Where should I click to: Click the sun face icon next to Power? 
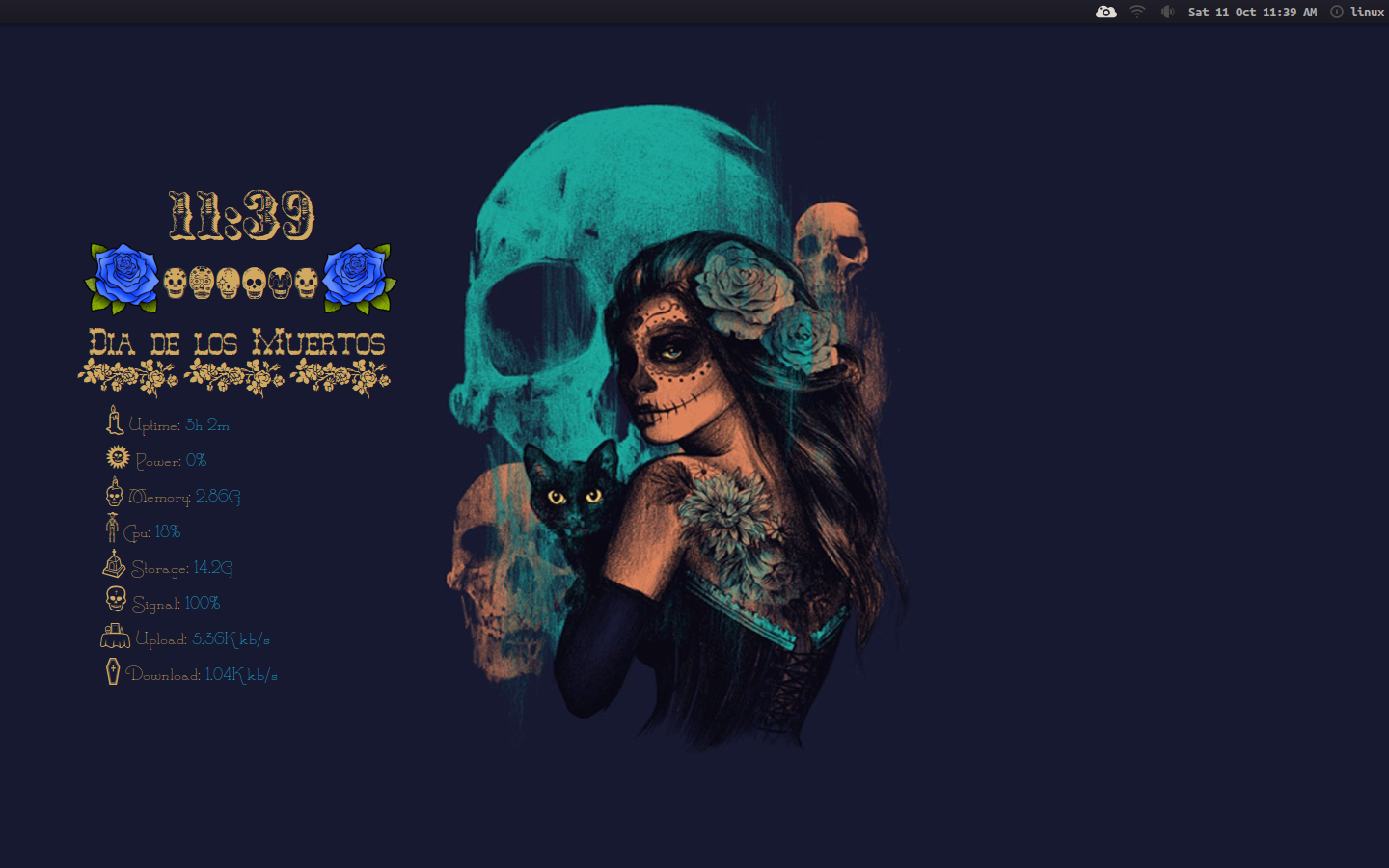click(x=118, y=456)
